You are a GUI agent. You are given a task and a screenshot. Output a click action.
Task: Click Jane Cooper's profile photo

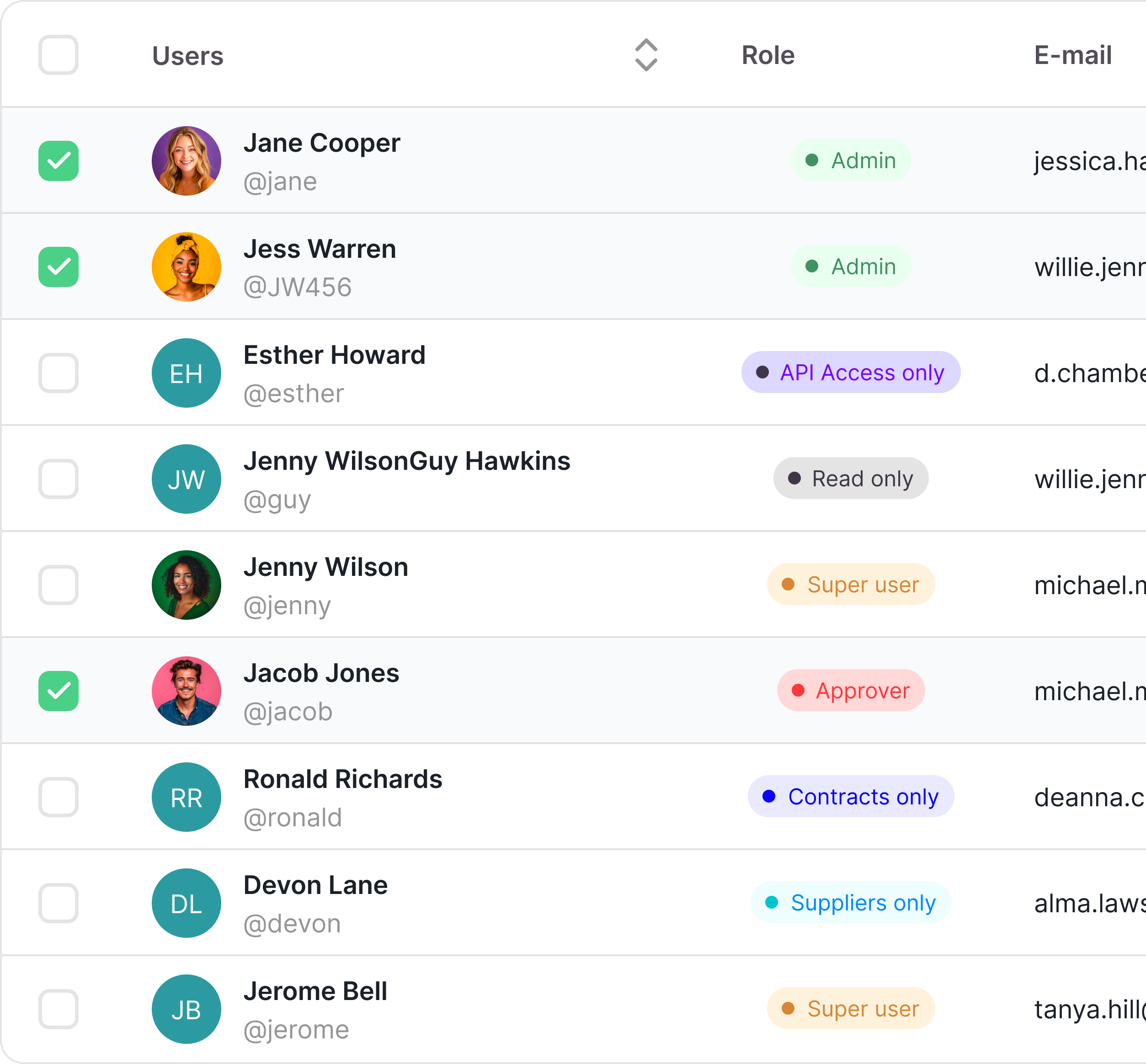pos(186,160)
